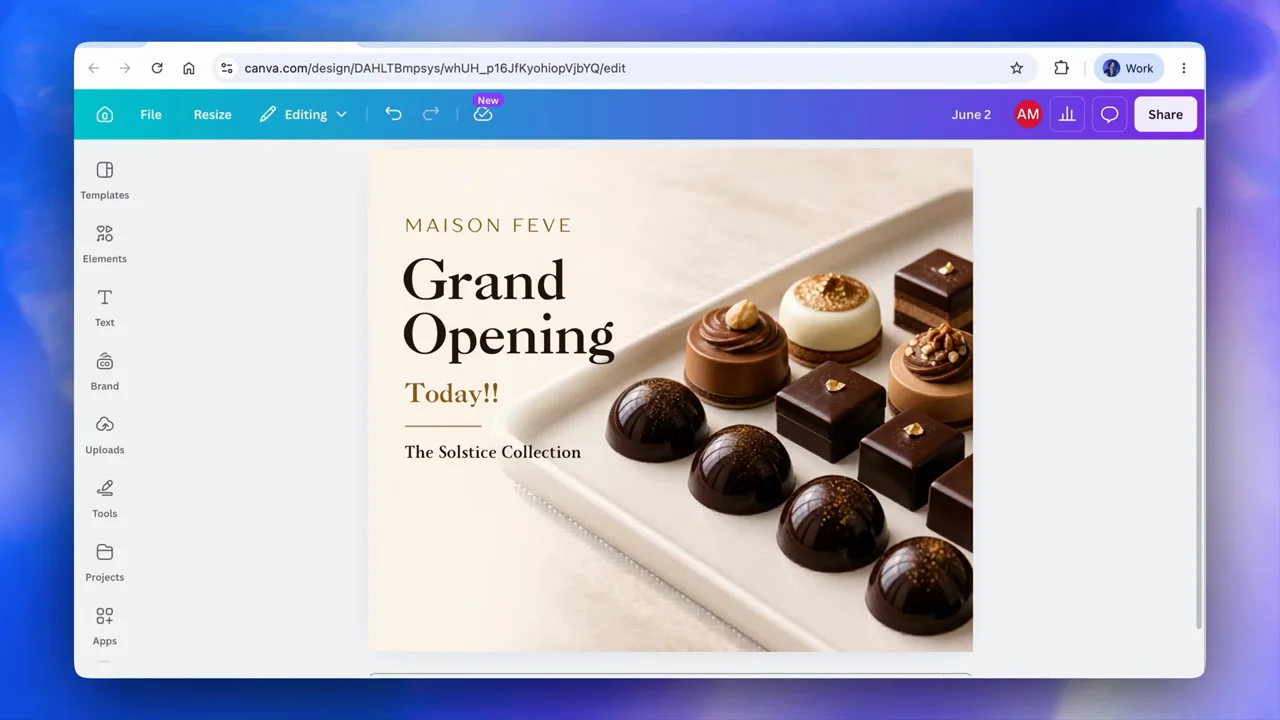Viewport: 1280px width, 720px height.
Task: Select the MAISON FEVE text on canvas
Action: tap(488, 226)
